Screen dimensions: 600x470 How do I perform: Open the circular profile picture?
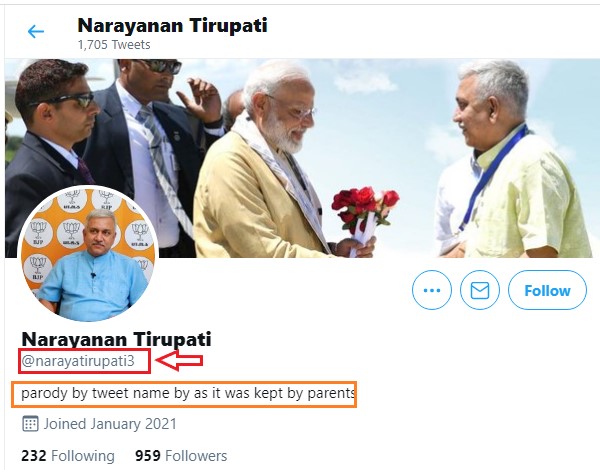88,254
